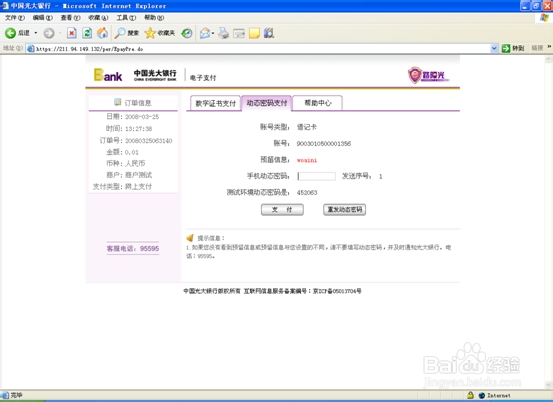Click the red reserved info 'woaini'
The width and height of the screenshot is (553, 402).
[307, 160]
